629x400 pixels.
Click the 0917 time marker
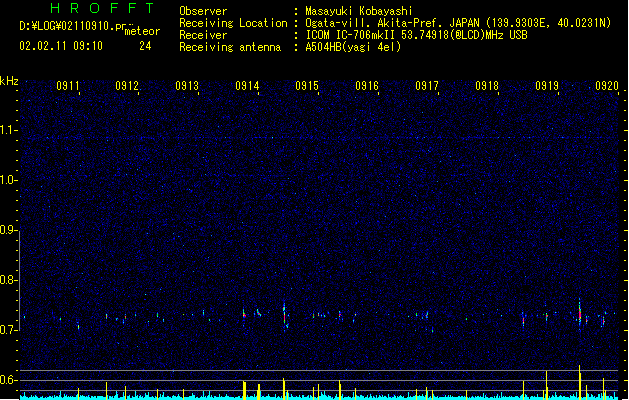[x=427, y=86]
